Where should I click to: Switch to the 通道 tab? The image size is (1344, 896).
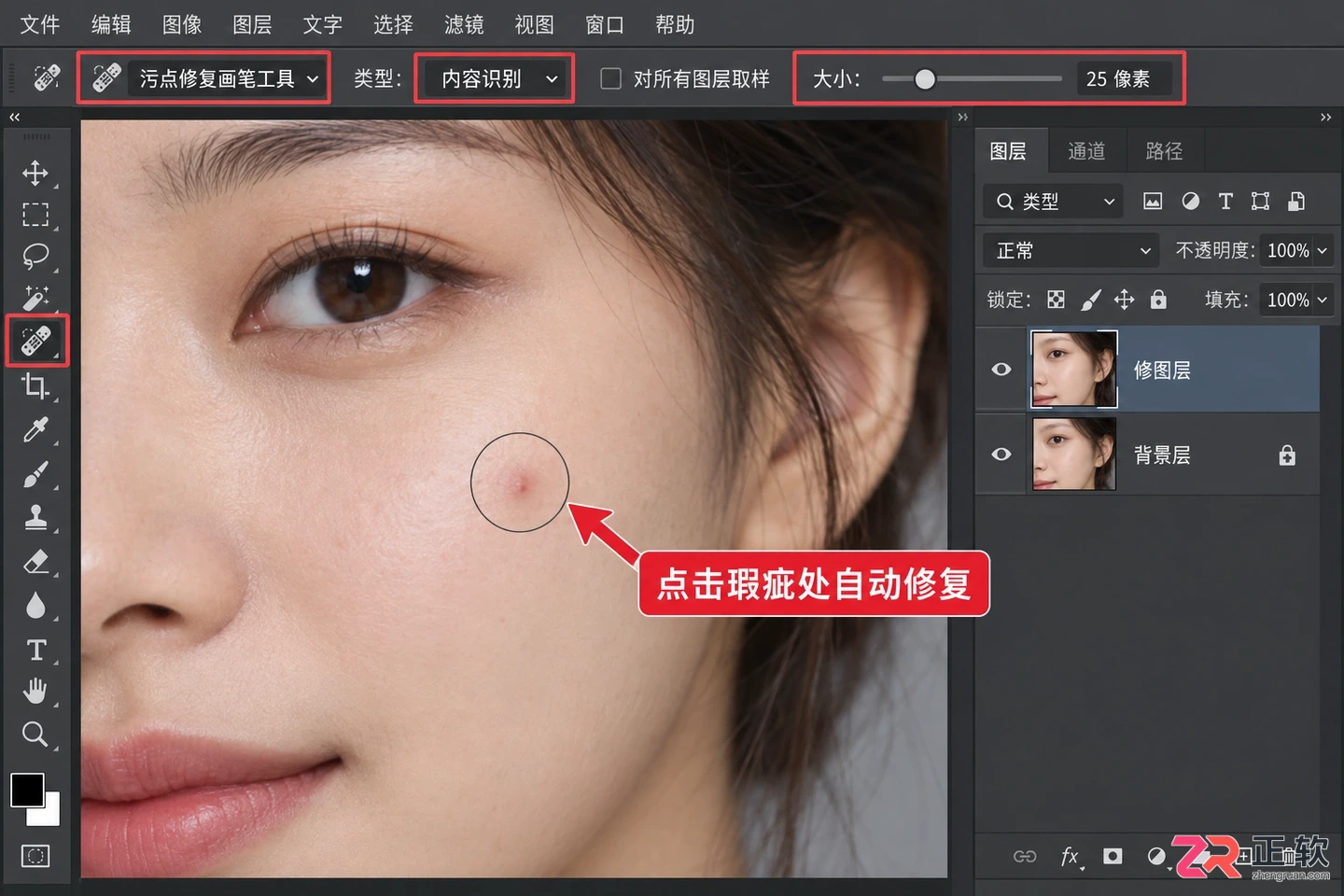[x=1086, y=151]
